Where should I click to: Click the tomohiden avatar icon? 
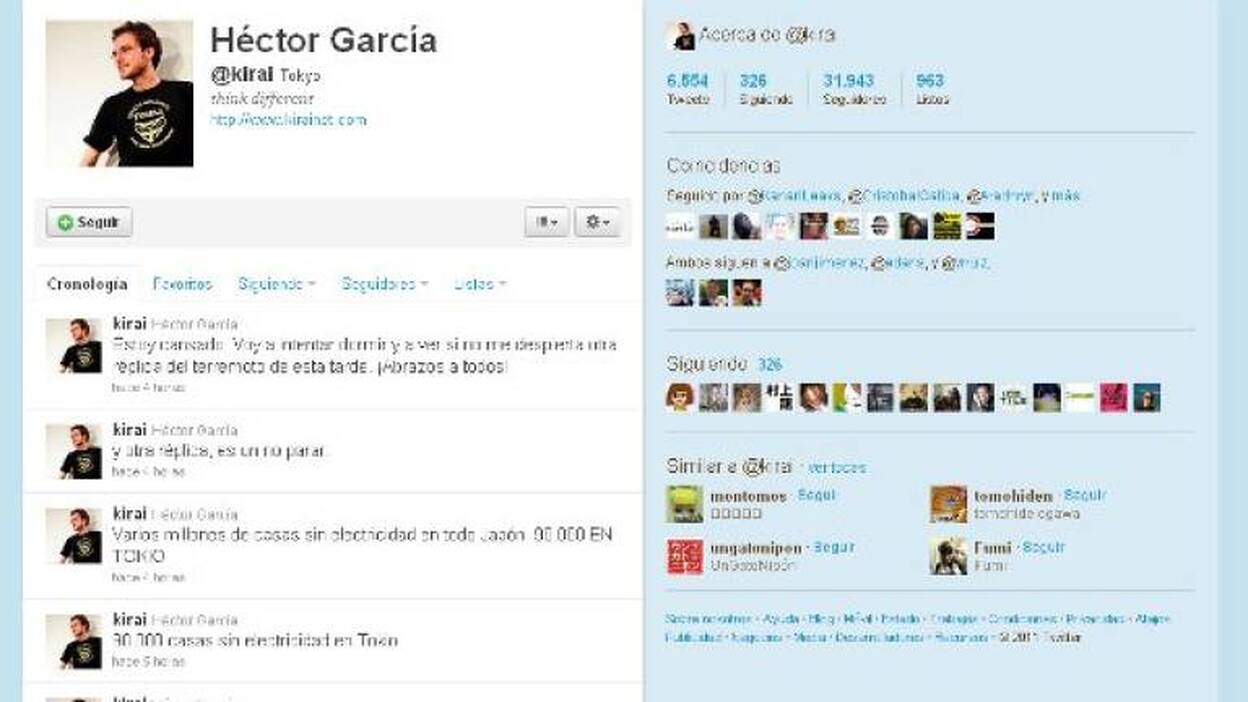pos(948,504)
